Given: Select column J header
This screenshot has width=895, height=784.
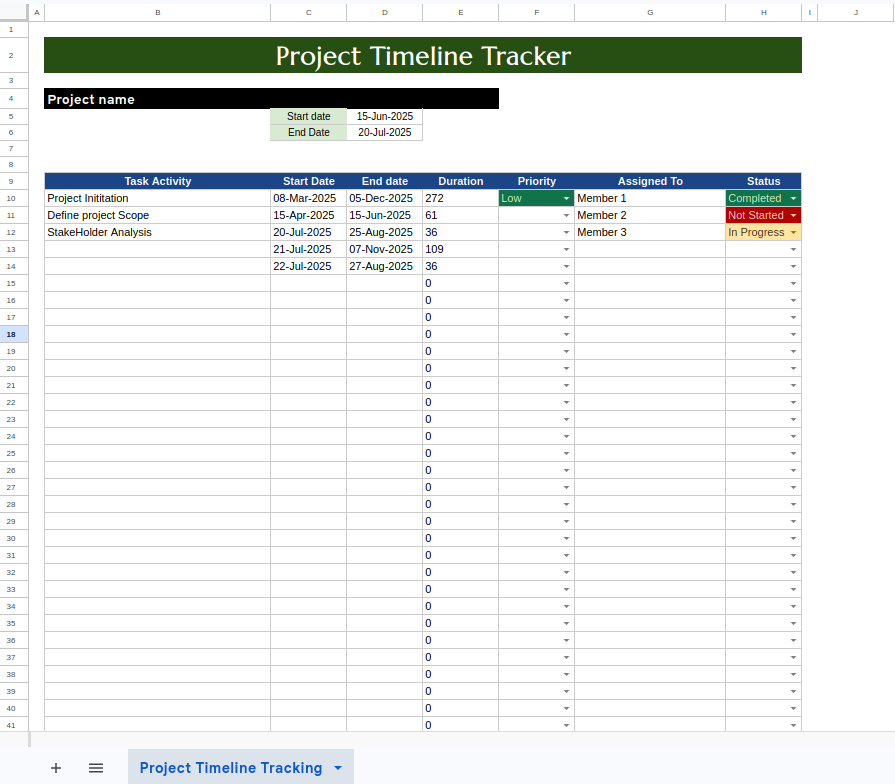Looking at the screenshot, I should click(856, 13).
